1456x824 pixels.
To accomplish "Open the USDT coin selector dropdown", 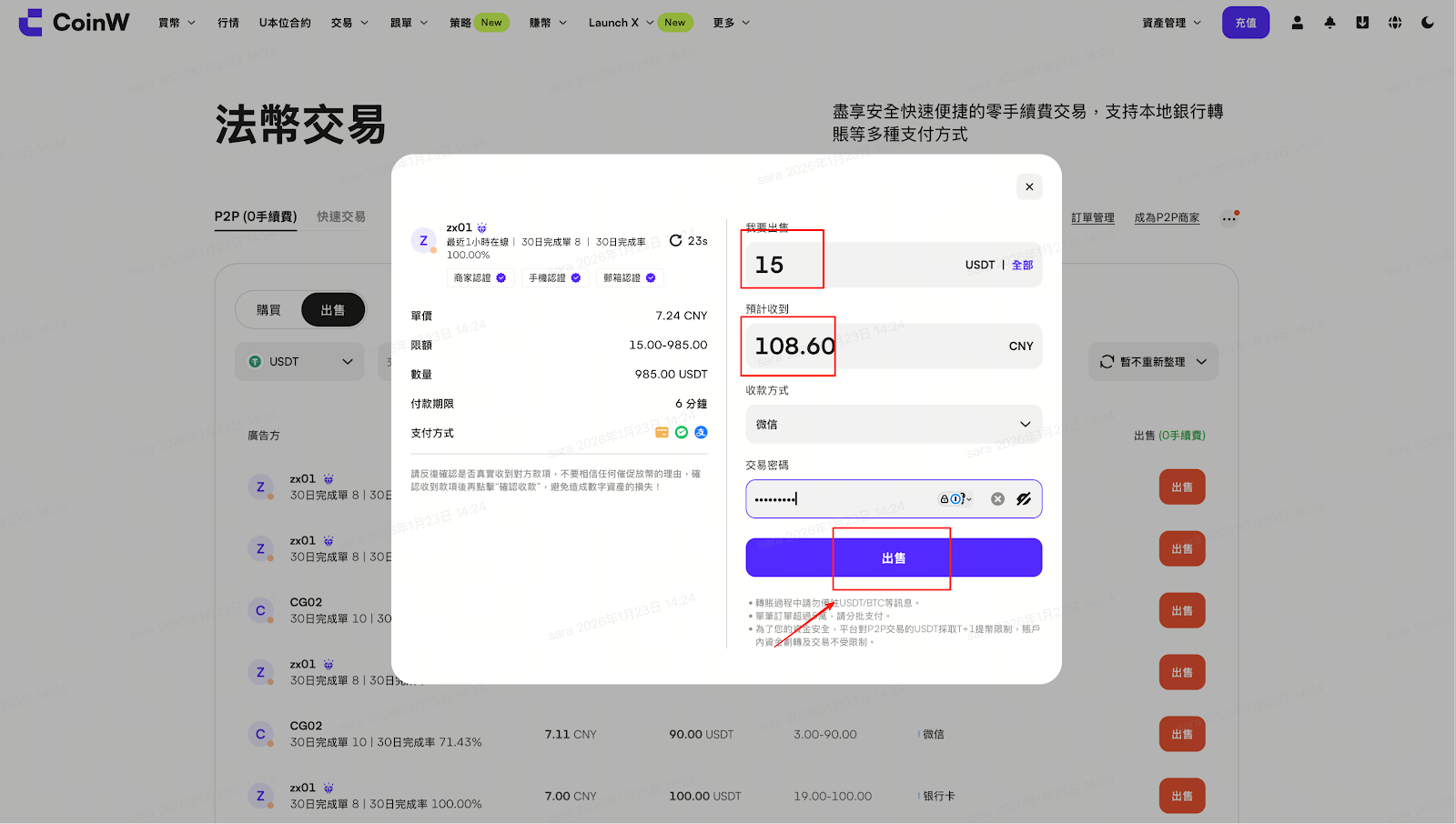I will pyautogui.click(x=300, y=362).
